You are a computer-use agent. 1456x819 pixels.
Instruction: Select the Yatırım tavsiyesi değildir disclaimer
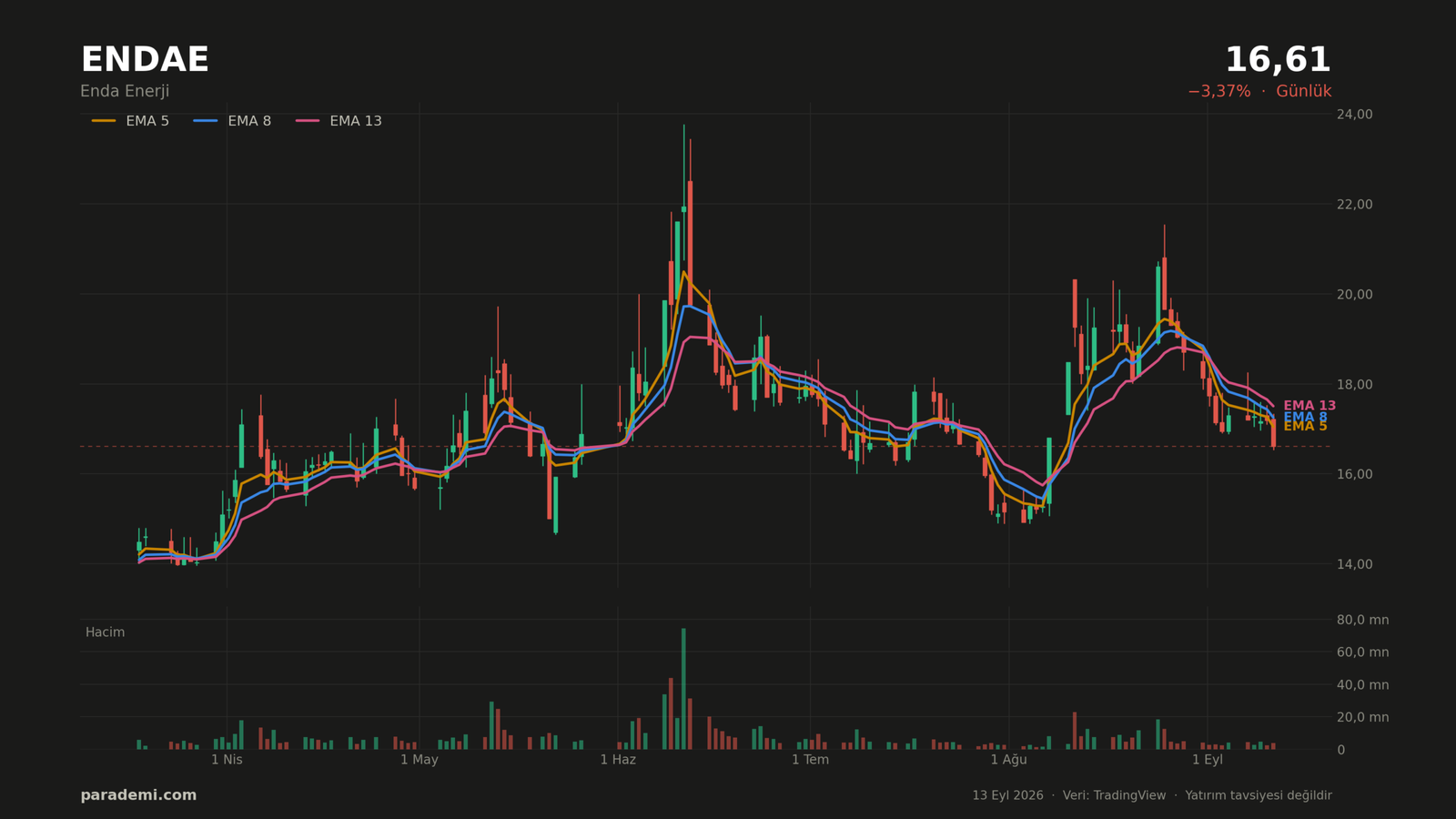click(1259, 795)
